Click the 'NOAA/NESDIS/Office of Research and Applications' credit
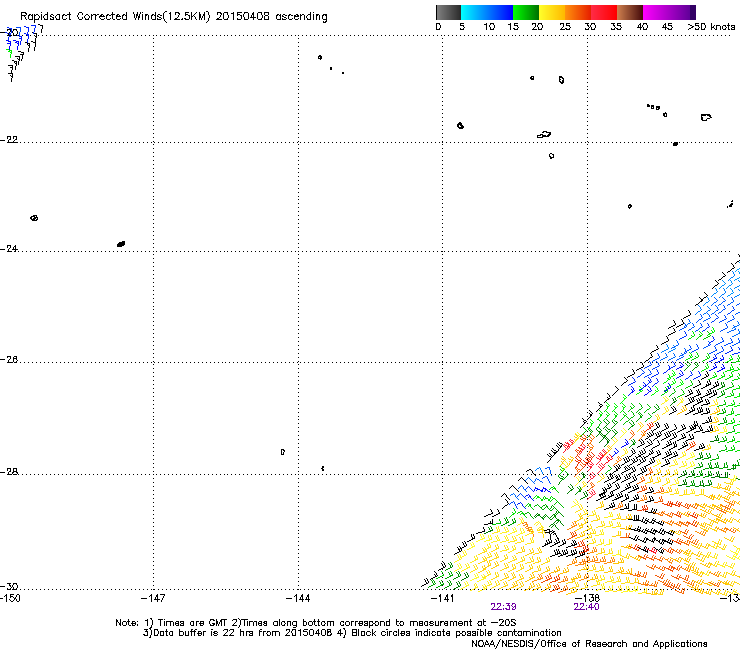Screen dimensions: 740x650 (x=589, y=644)
